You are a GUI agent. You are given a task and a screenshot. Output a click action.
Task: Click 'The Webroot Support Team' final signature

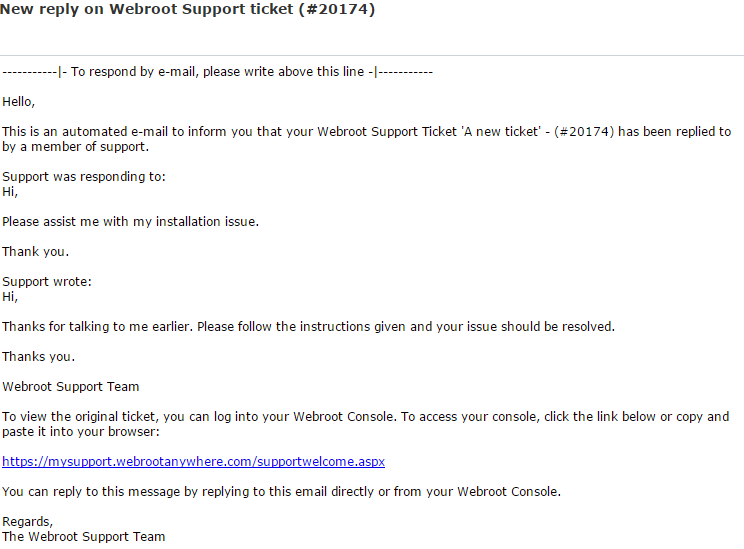click(84, 537)
